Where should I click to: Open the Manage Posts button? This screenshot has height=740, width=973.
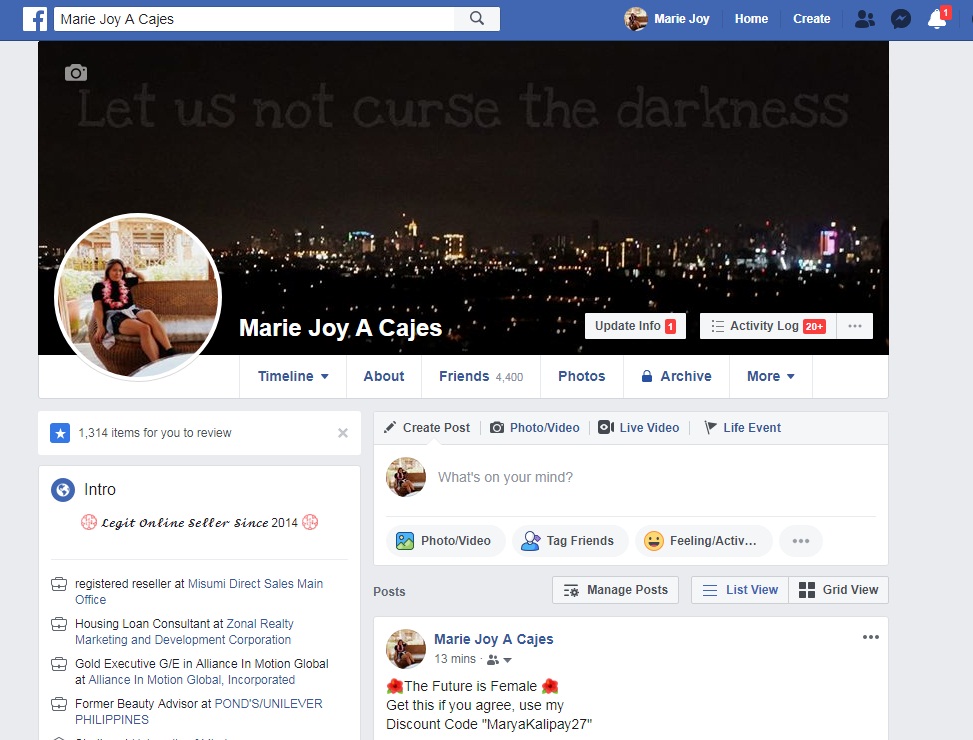tap(615, 590)
